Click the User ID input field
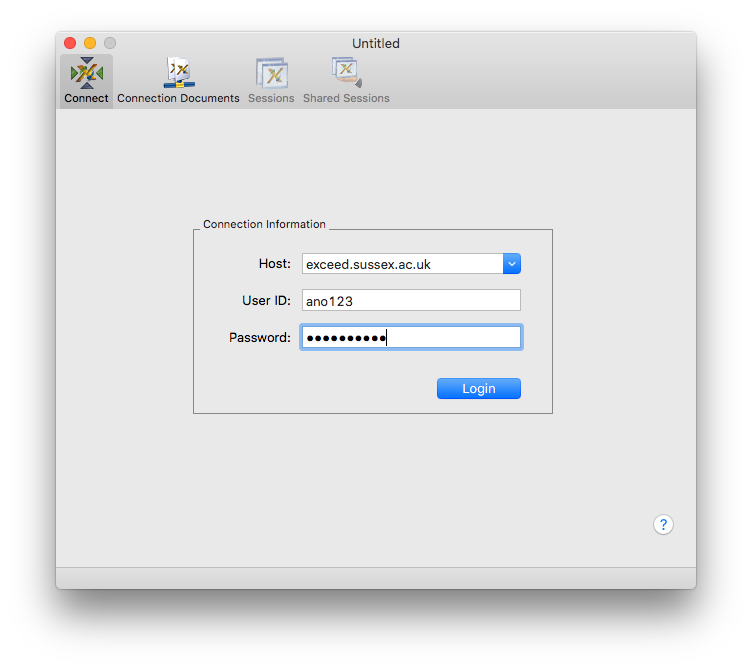752x669 pixels. pos(411,300)
